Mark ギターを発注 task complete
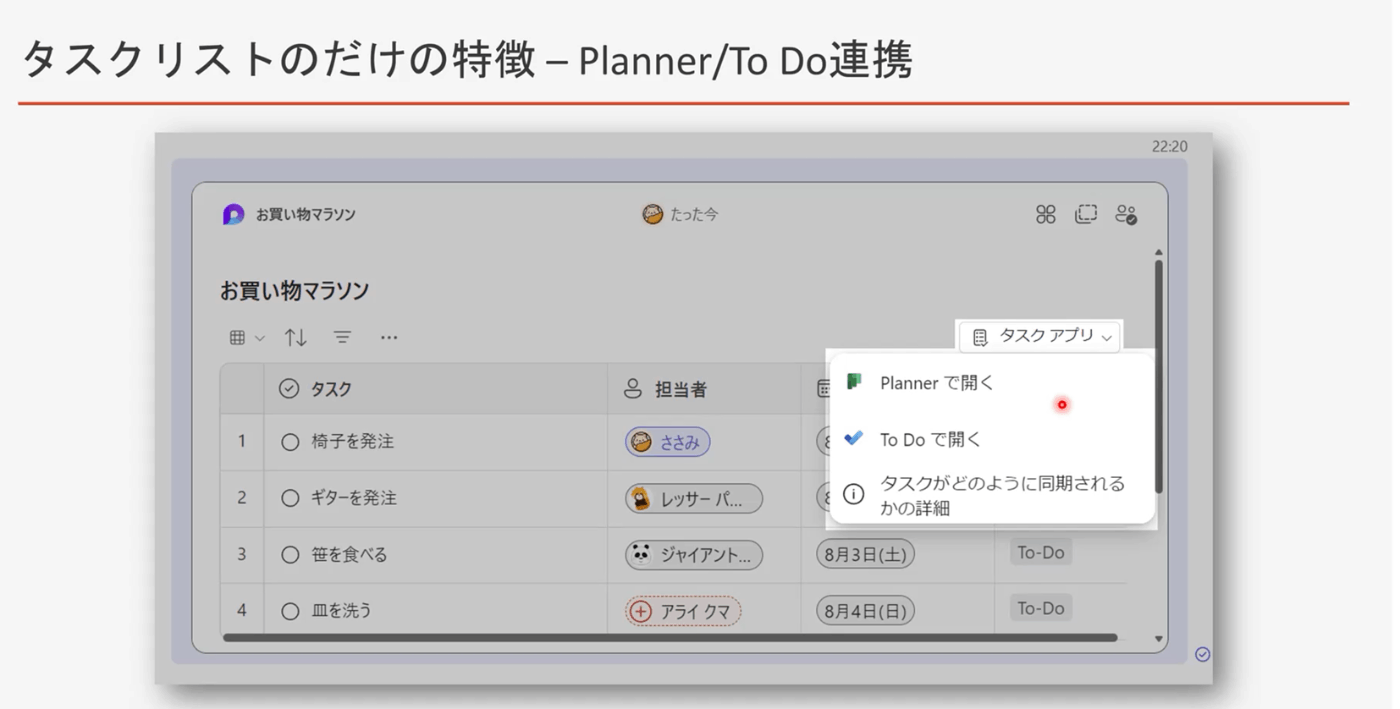This screenshot has width=1400, height=709. pyautogui.click(x=290, y=498)
